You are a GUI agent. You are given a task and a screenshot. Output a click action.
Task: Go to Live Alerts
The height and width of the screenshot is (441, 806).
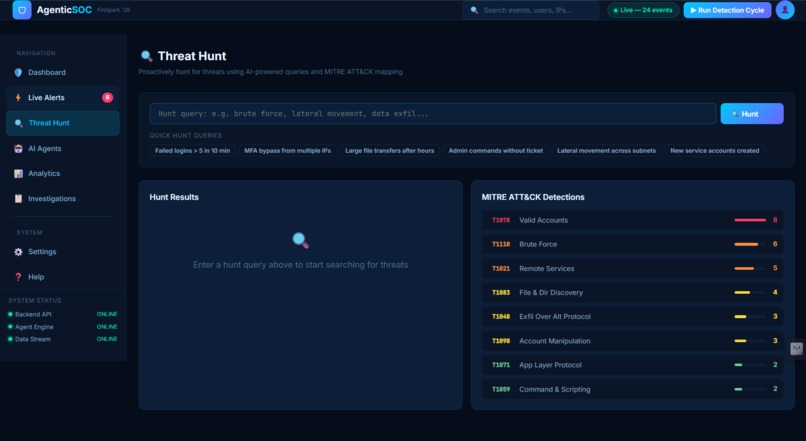(x=63, y=98)
